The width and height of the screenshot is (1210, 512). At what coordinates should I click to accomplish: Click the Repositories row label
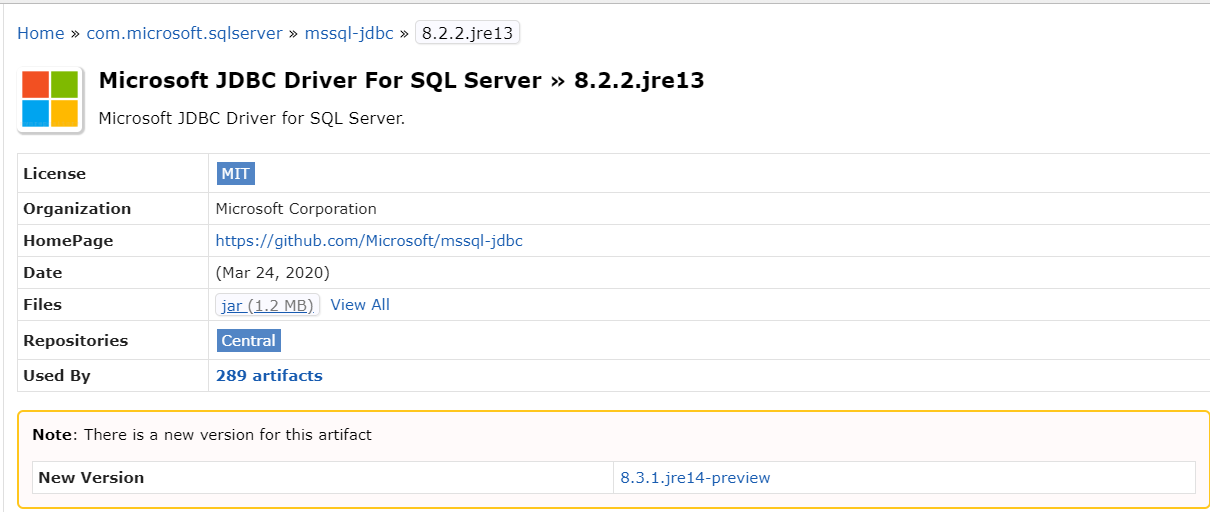tap(76, 341)
